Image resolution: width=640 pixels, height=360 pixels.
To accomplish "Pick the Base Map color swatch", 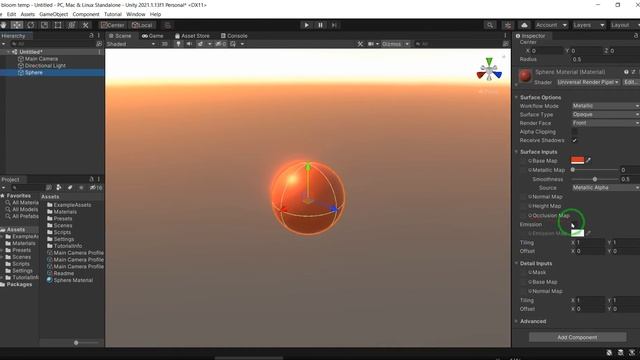I will click(577, 160).
